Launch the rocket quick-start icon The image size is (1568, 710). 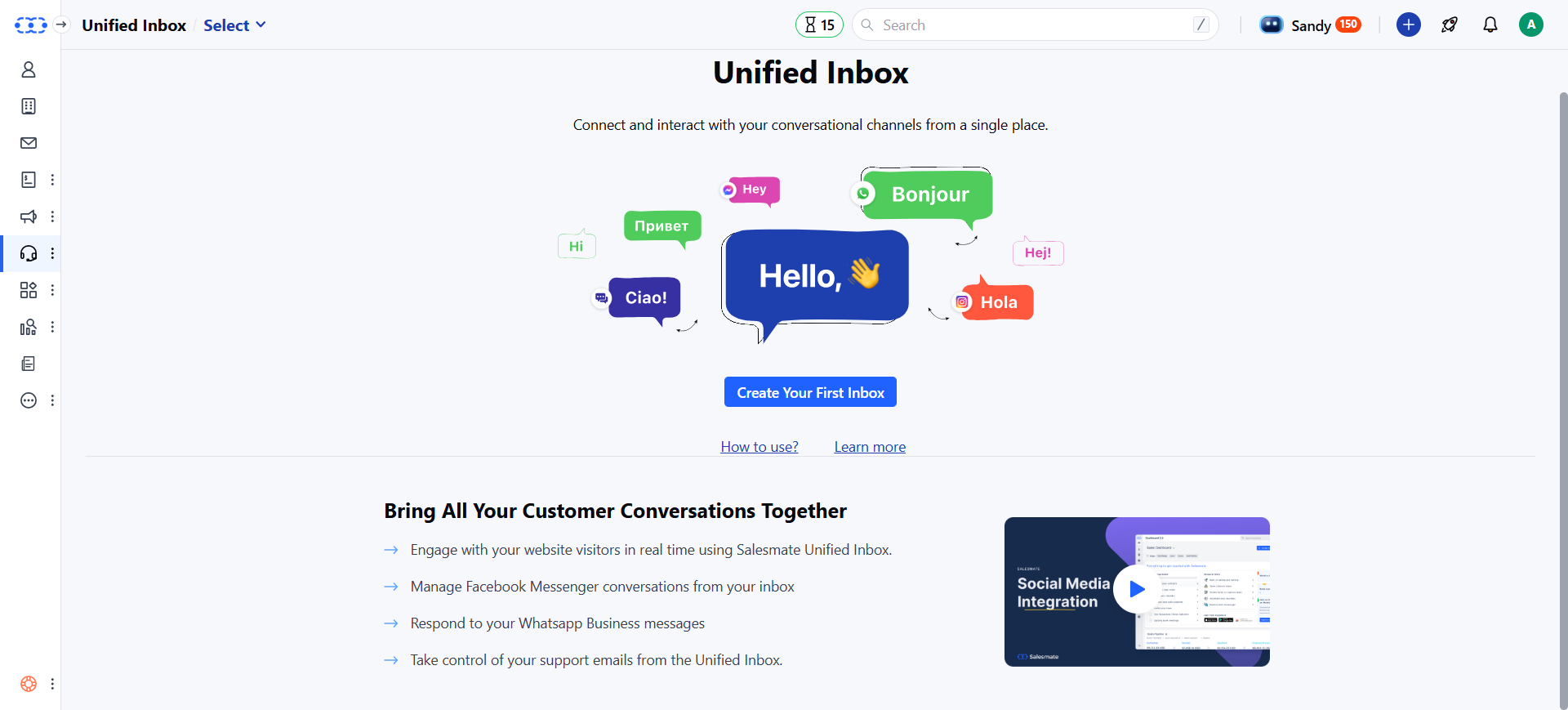1450,25
